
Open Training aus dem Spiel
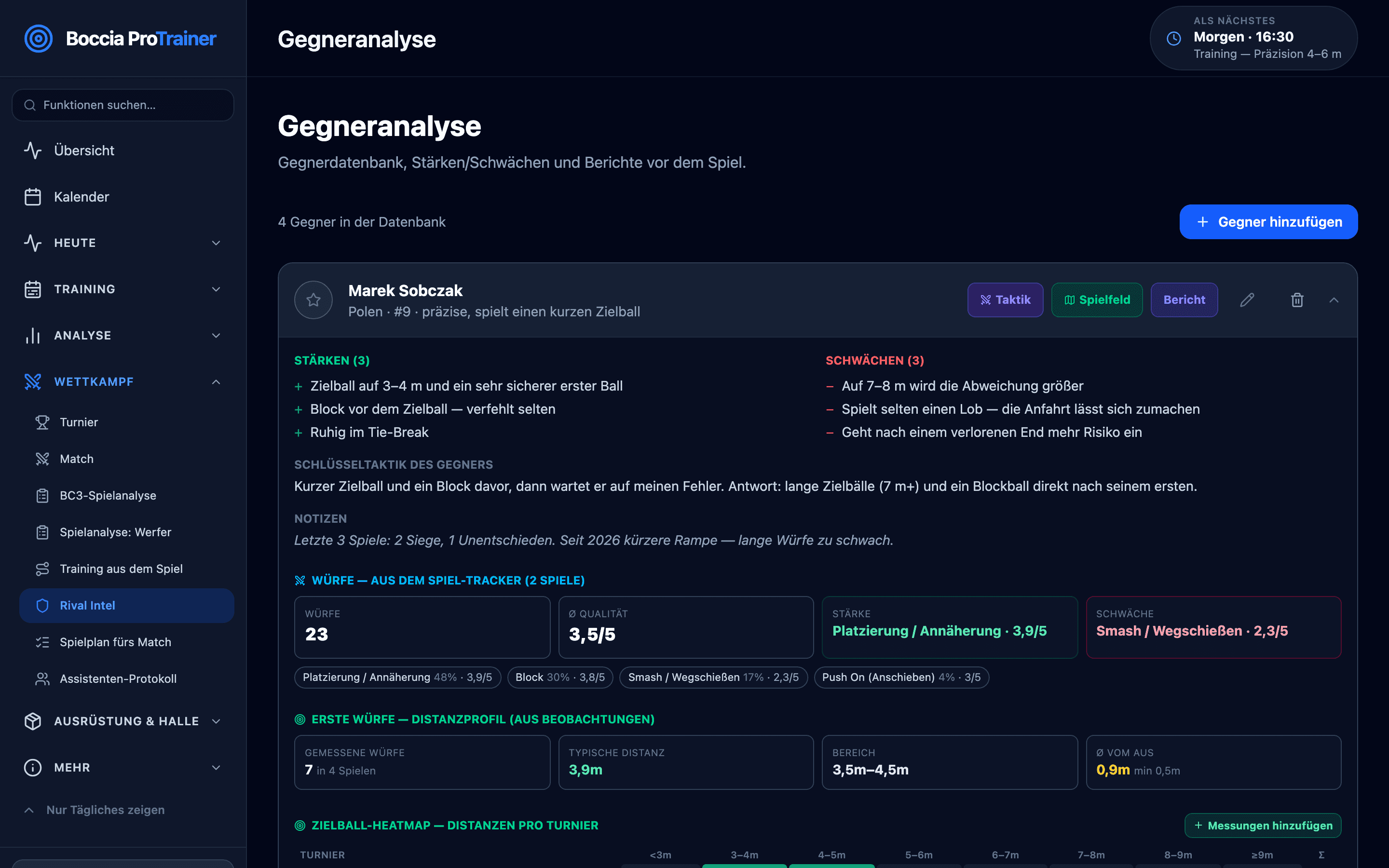pyautogui.click(x=127, y=569)
